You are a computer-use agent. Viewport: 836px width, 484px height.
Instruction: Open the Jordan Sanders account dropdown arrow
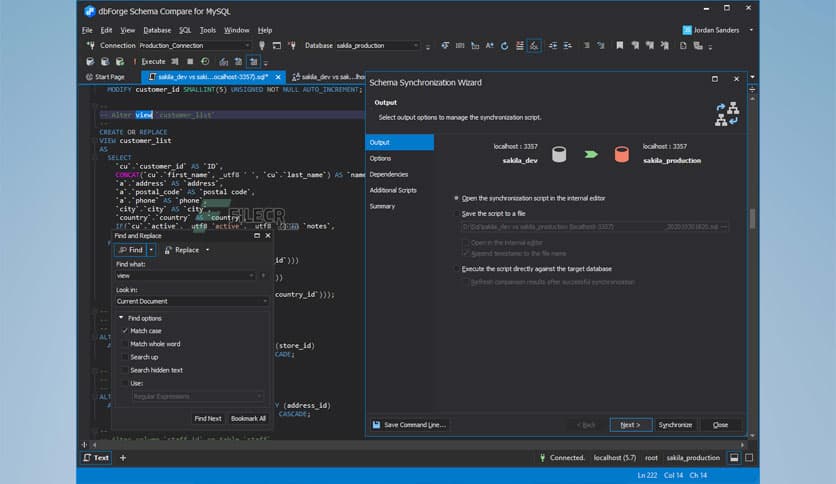pyautogui.click(x=751, y=30)
